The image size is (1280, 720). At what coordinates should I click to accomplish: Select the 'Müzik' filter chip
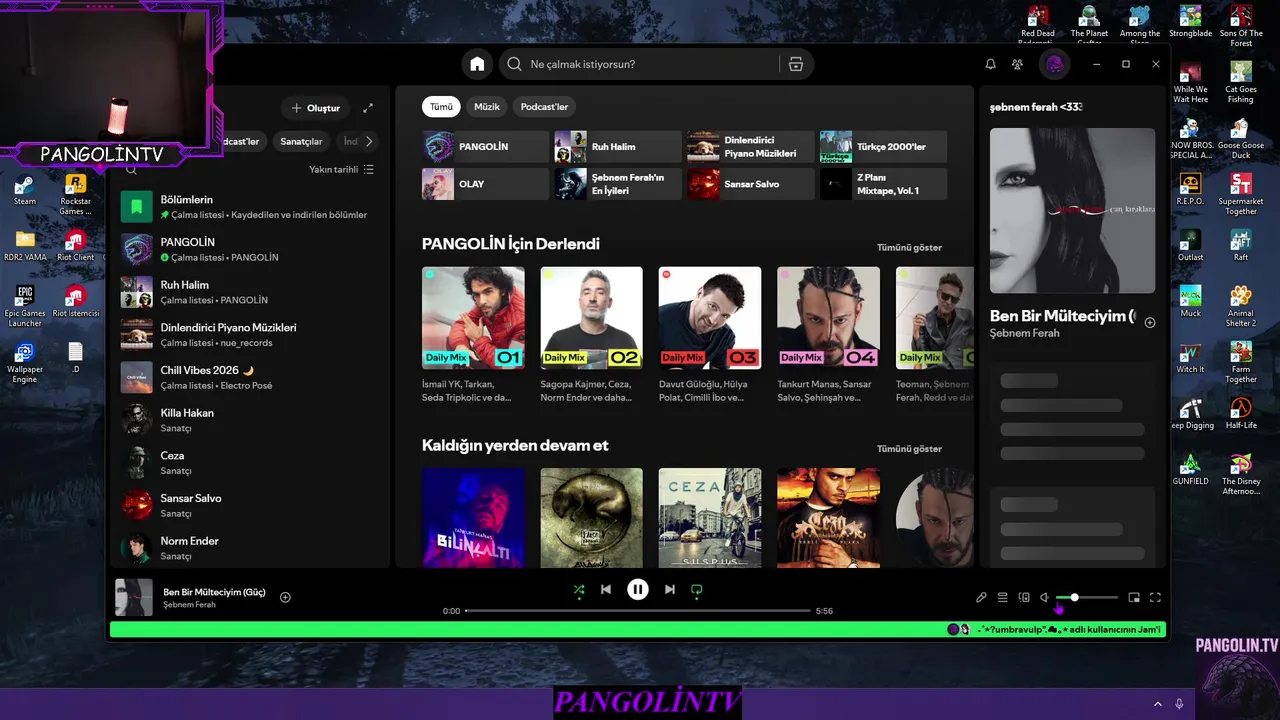(487, 107)
